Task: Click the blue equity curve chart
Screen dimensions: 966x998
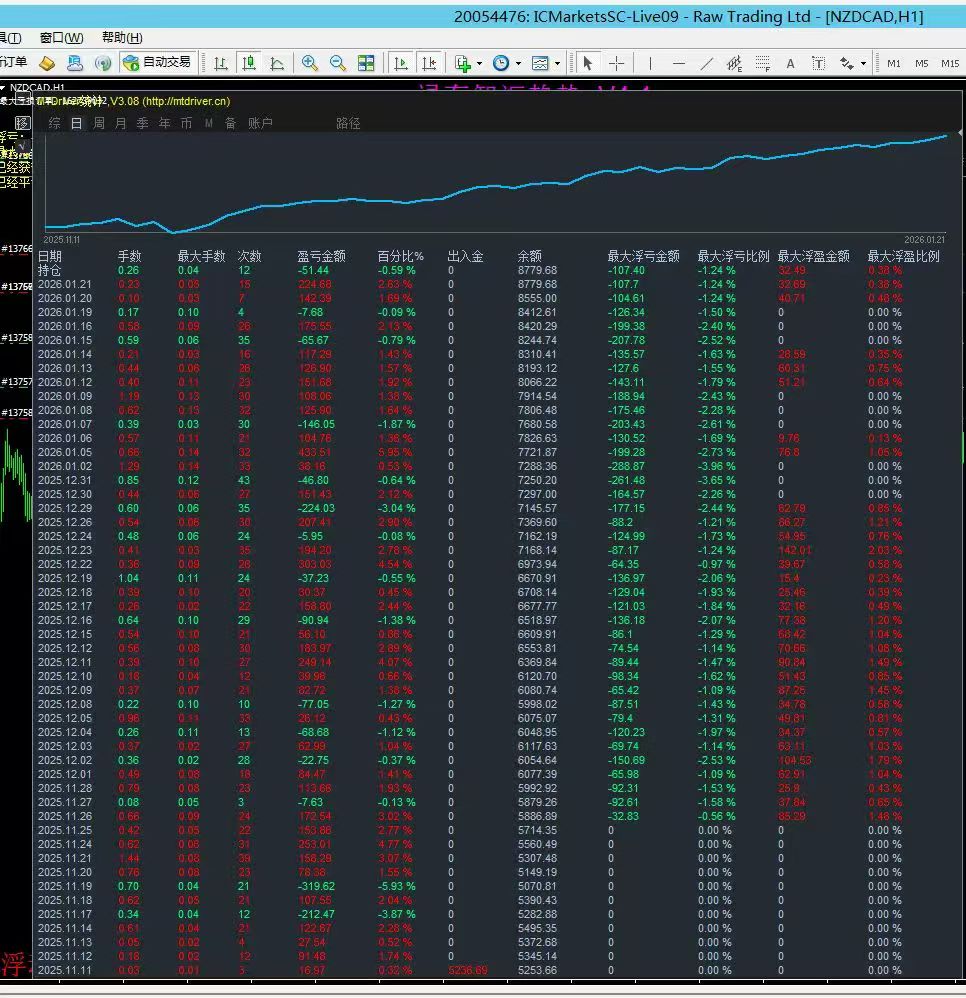Action: click(495, 184)
